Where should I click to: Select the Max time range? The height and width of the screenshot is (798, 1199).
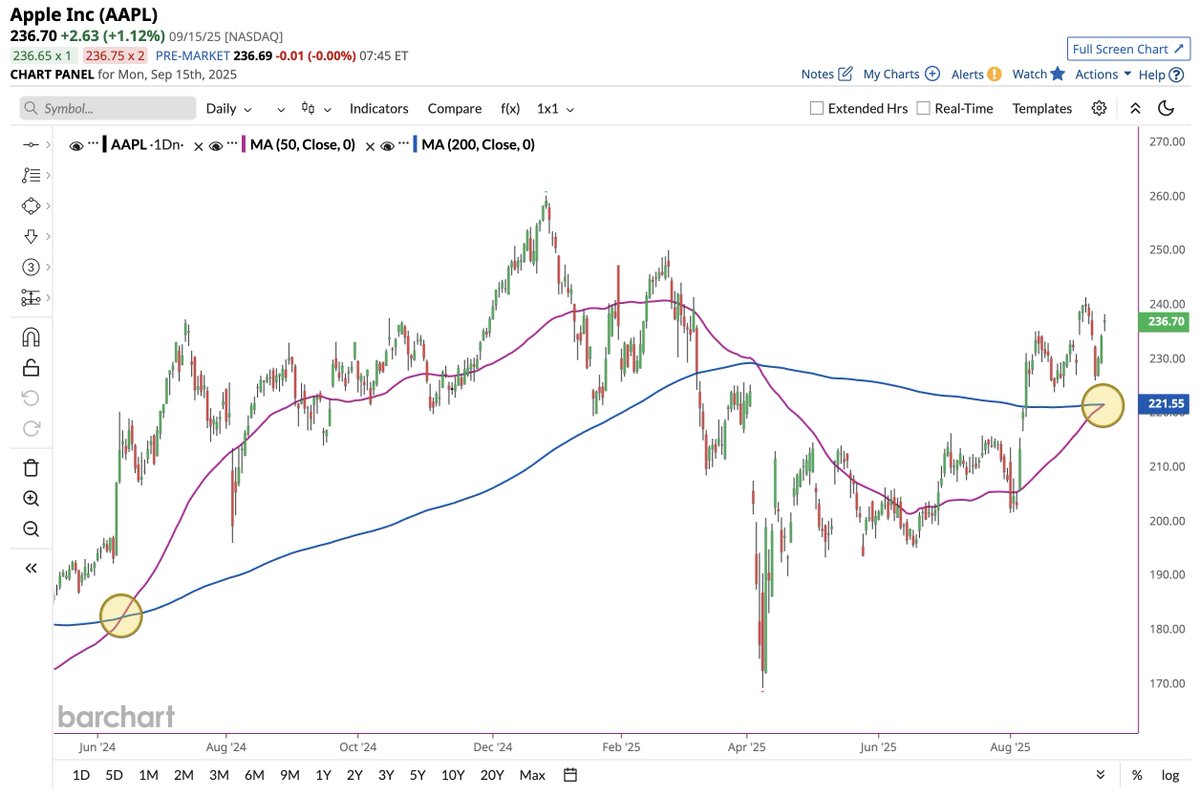pyautogui.click(x=532, y=775)
